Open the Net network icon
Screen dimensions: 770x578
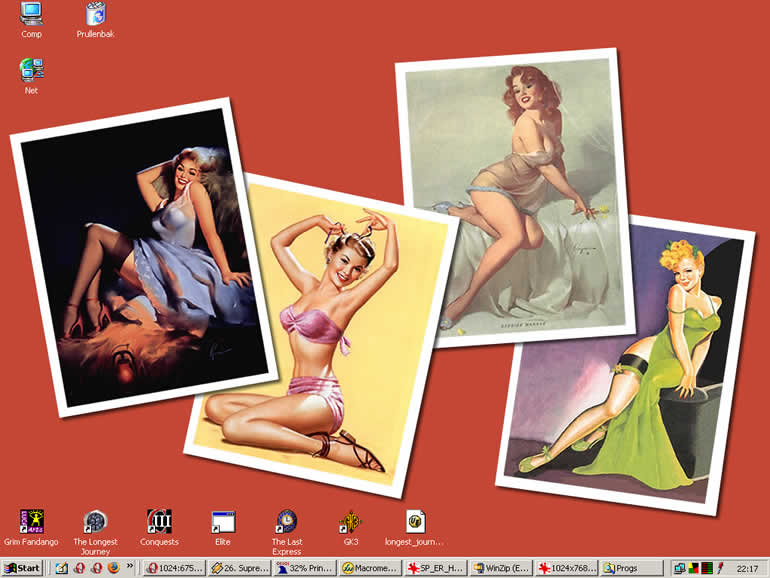[x=31, y=70]
